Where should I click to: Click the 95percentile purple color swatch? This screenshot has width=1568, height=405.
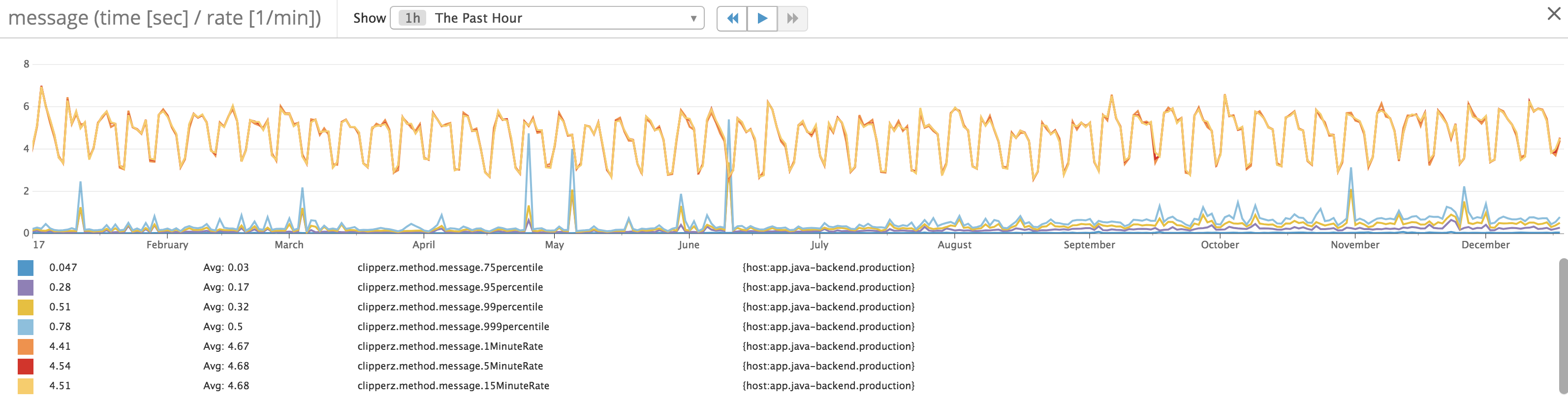coord(26,287)
